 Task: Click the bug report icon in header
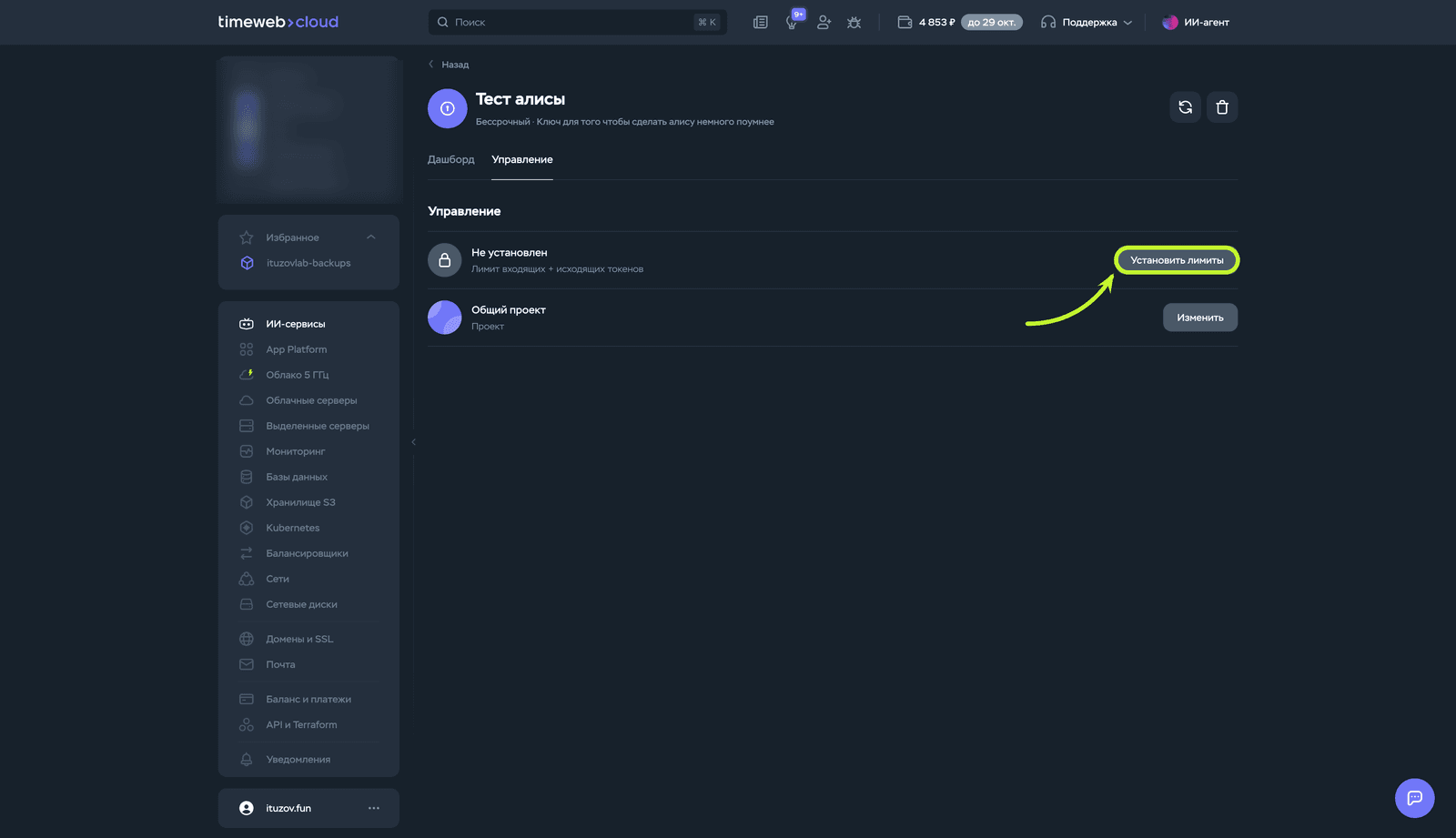854,22
